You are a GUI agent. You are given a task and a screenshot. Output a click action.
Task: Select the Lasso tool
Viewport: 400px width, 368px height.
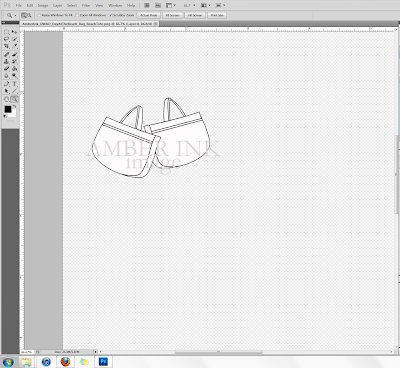coord(6,39)
